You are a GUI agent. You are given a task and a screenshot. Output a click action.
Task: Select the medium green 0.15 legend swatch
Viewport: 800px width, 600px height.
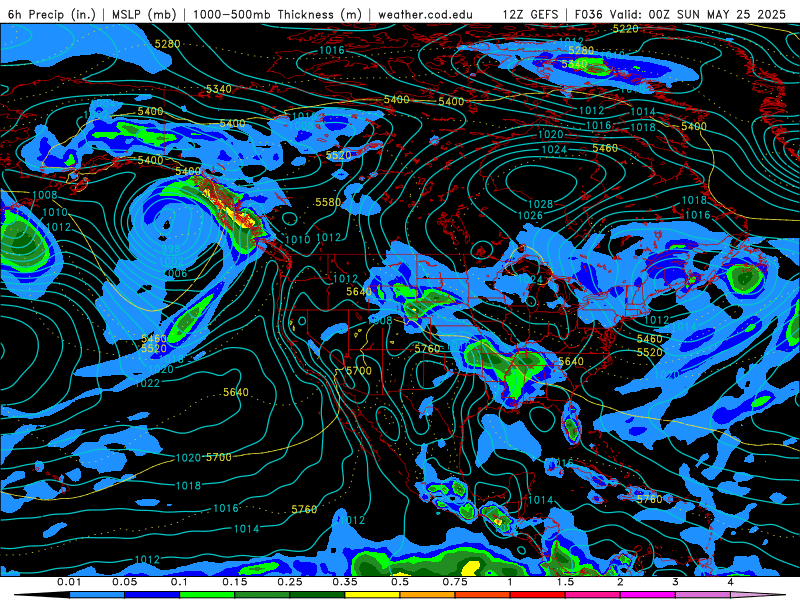click(x=262, y=595)
